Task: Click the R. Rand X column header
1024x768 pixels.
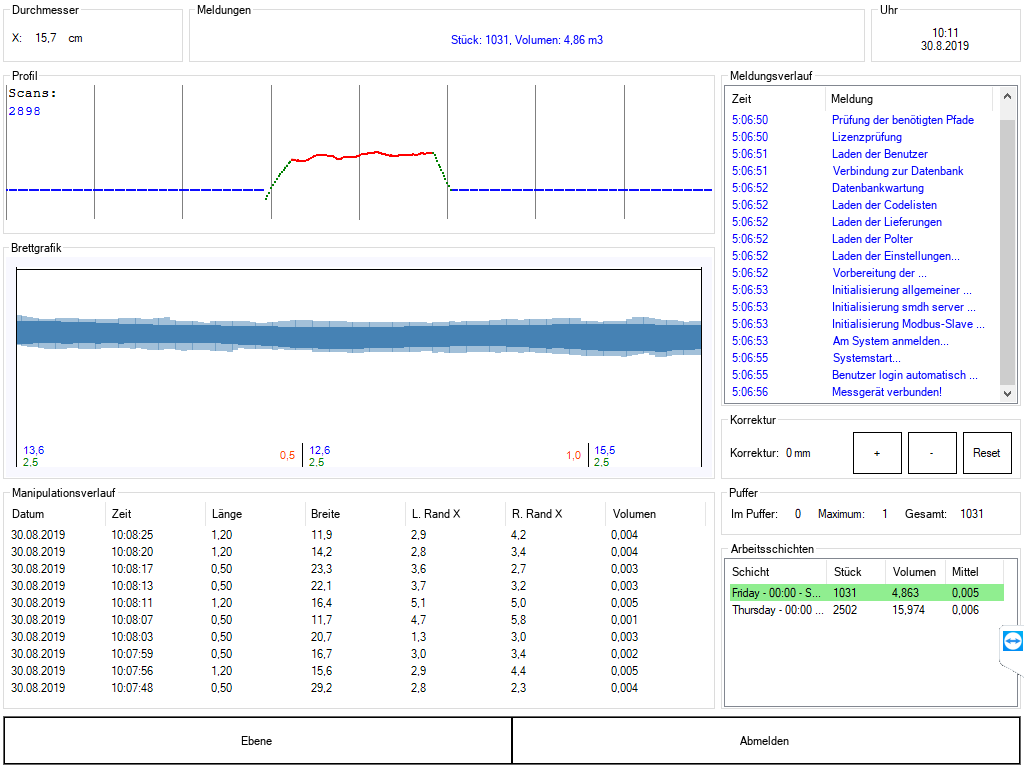Action: click(x=555, y=514)
